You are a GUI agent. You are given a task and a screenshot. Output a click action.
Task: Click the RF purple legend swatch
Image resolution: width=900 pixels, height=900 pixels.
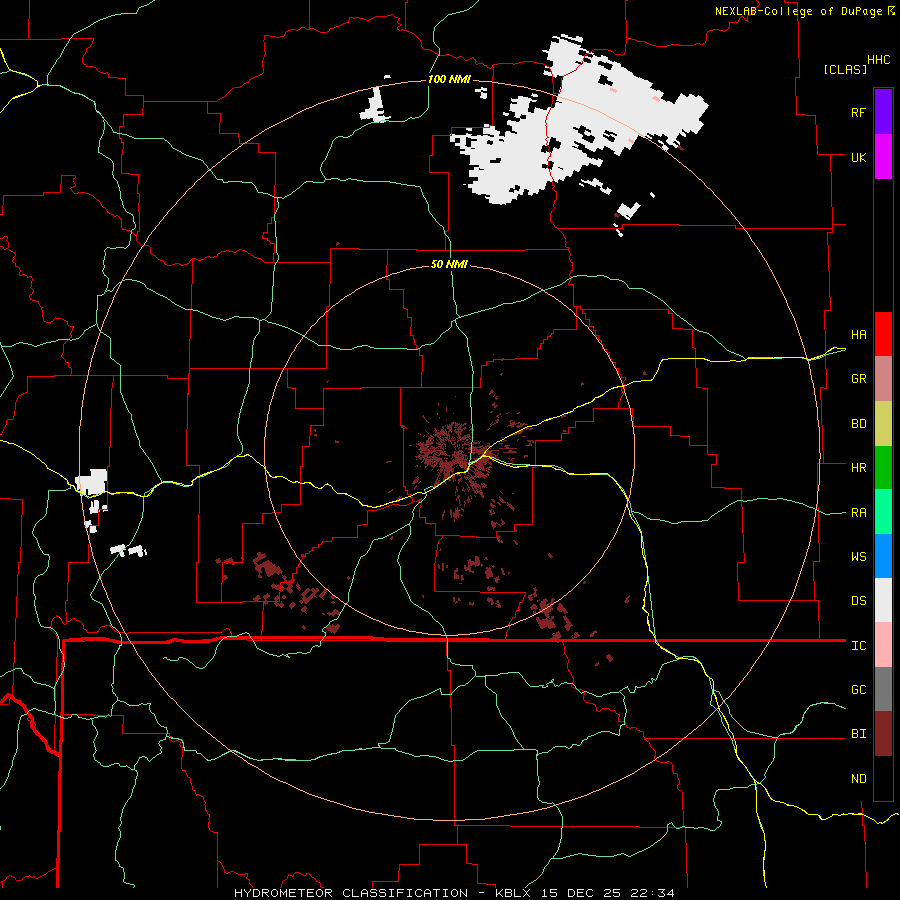coord(883,112)
